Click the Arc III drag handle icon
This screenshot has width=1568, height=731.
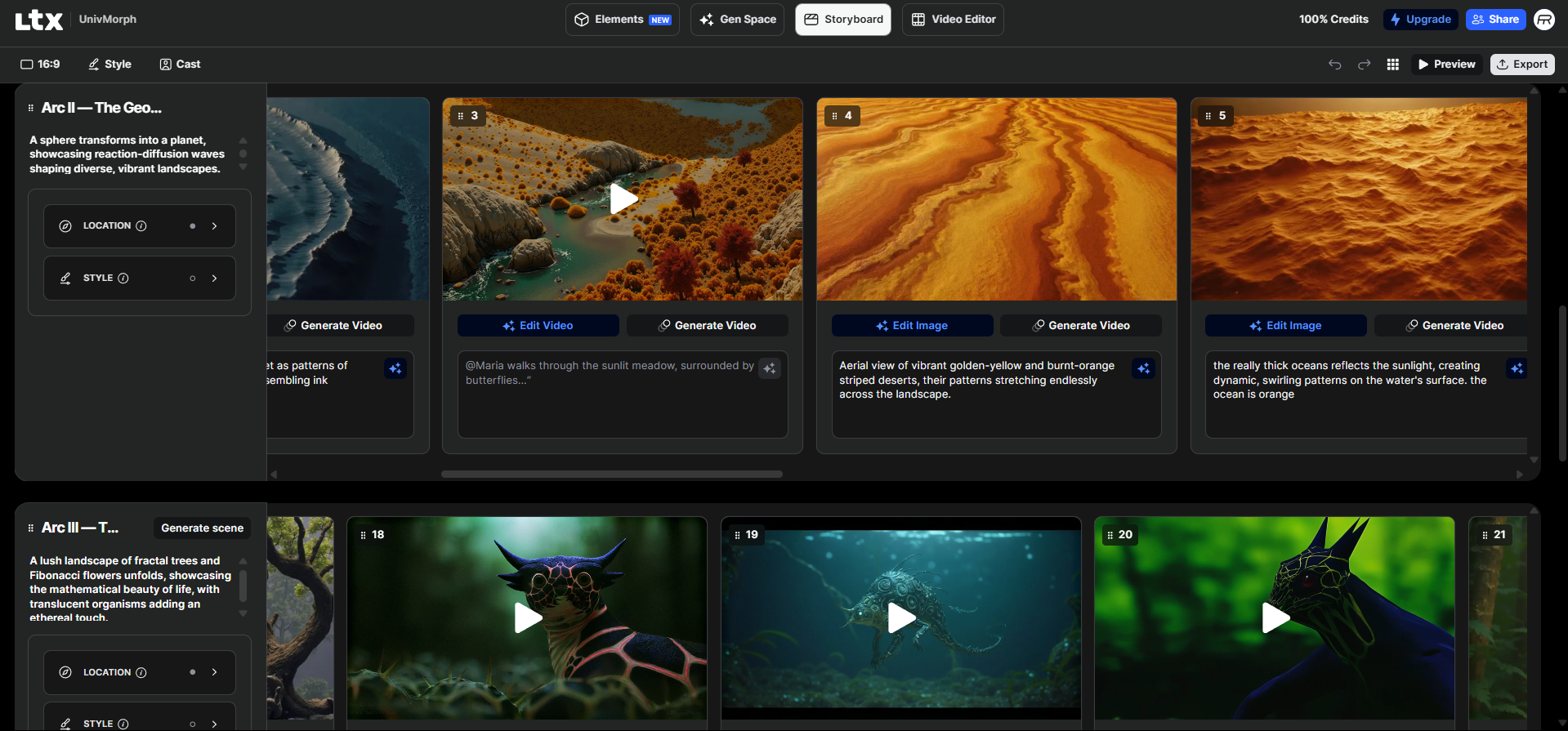31,528
